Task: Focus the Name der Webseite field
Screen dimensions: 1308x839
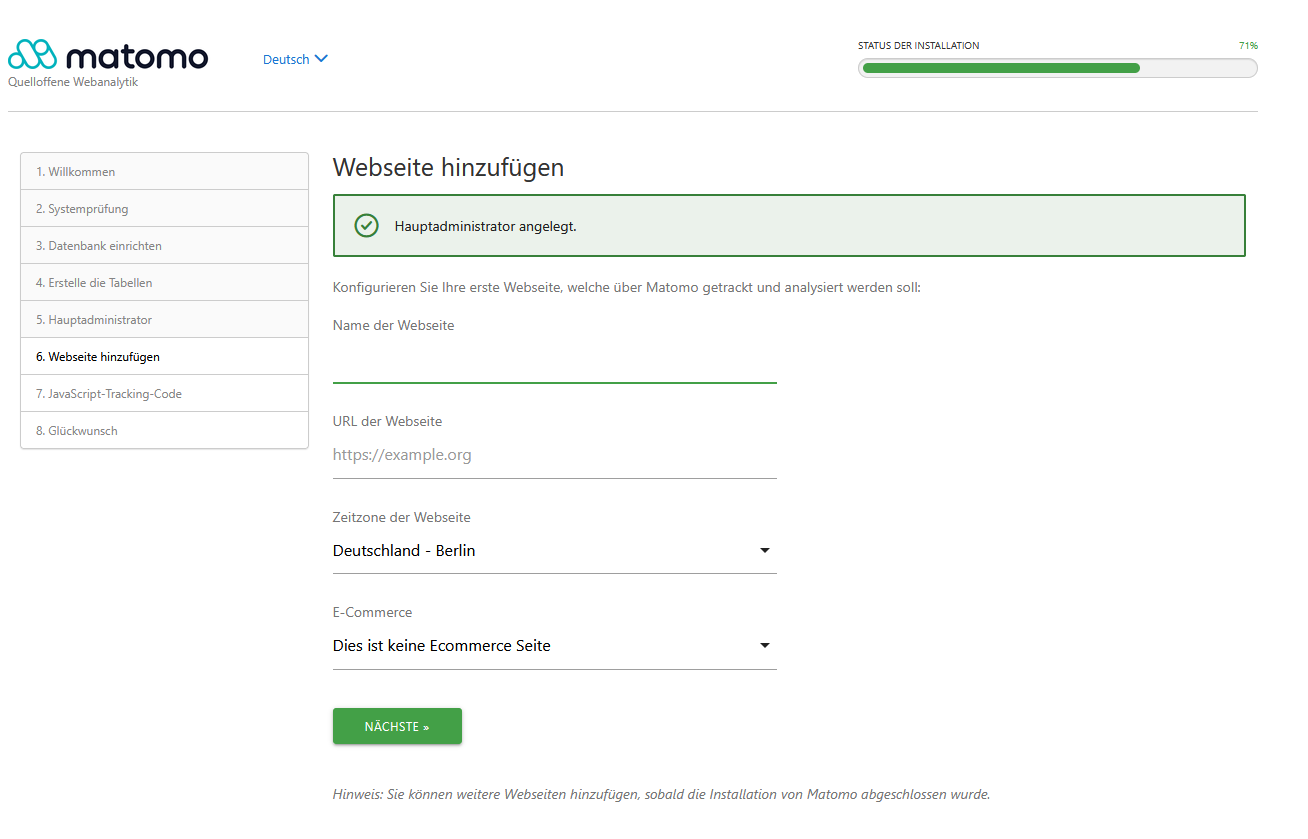Action: coord(554,363)
